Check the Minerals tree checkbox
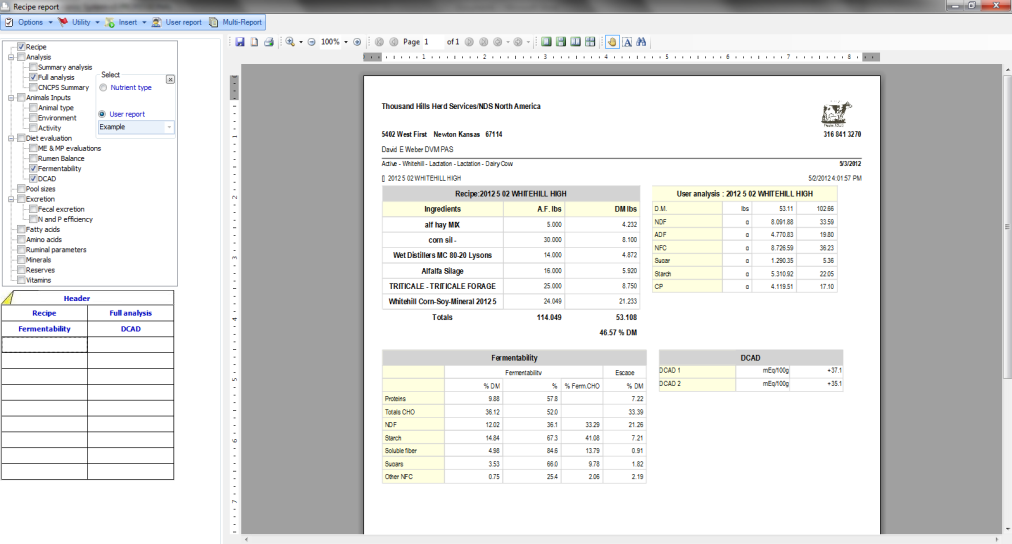The height and width of the screenshot is (544, 1012). coord(21,259)
